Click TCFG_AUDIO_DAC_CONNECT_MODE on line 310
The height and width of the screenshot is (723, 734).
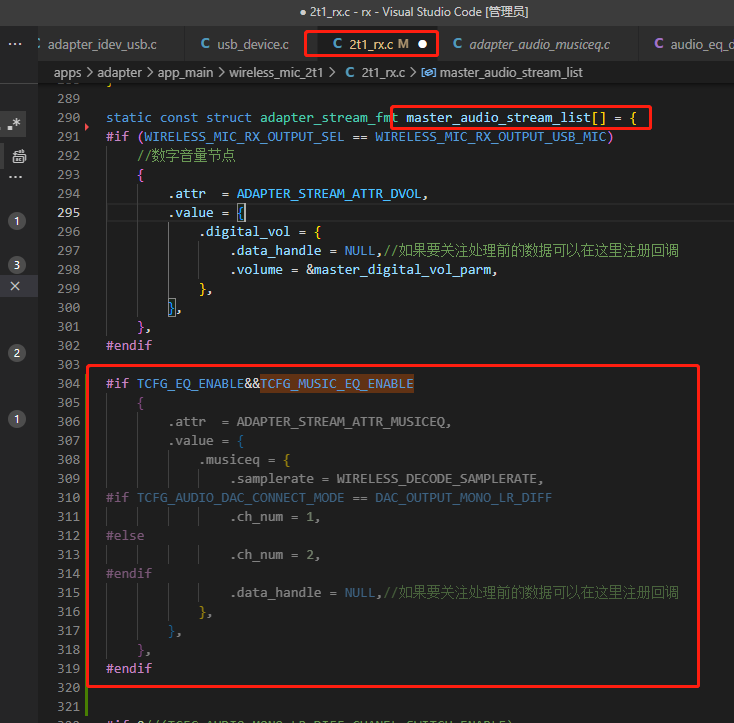click(x=240, y=498)
